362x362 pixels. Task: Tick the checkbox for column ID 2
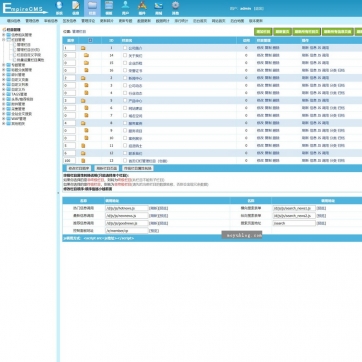125,78
